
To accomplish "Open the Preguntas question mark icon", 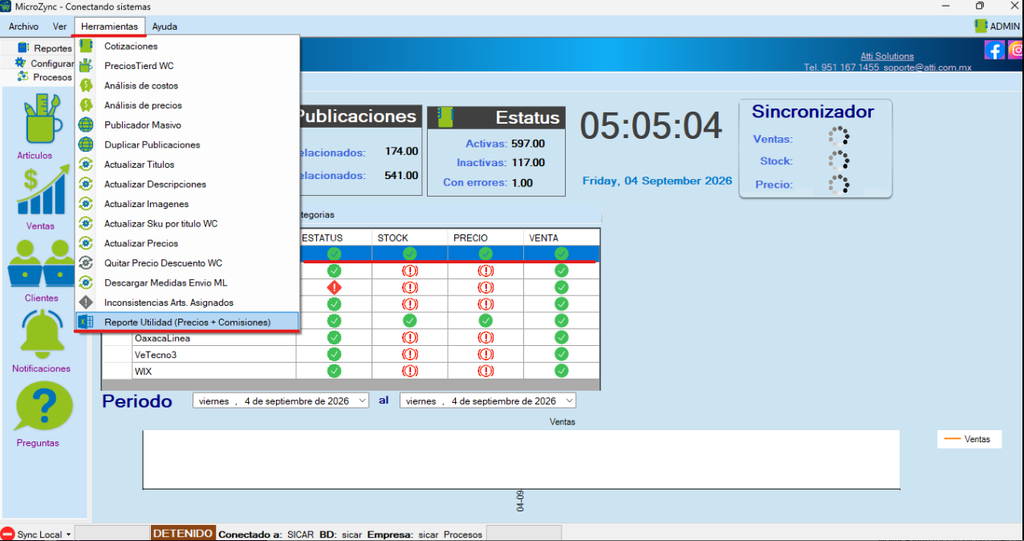I will pyautogui.click(x=43, y=407).
